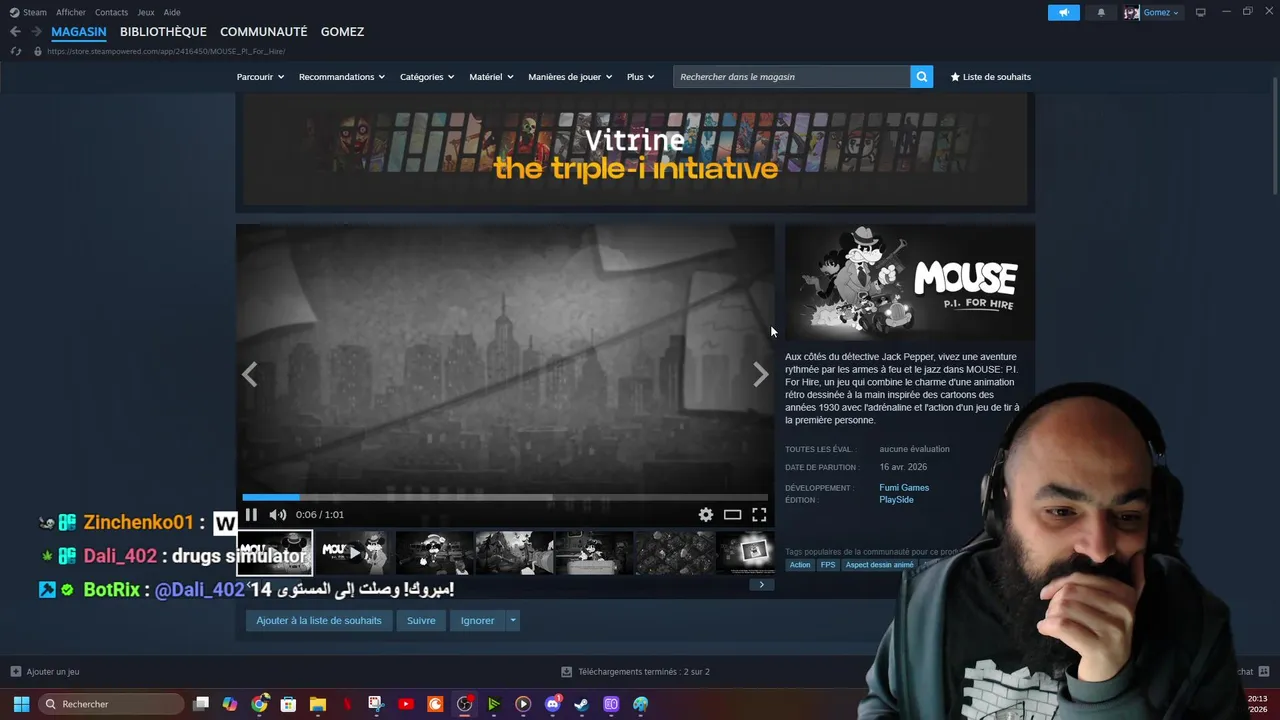Viewport: 1280px width, 720px height.
Task: Click the Action tag
Action: 800,565
